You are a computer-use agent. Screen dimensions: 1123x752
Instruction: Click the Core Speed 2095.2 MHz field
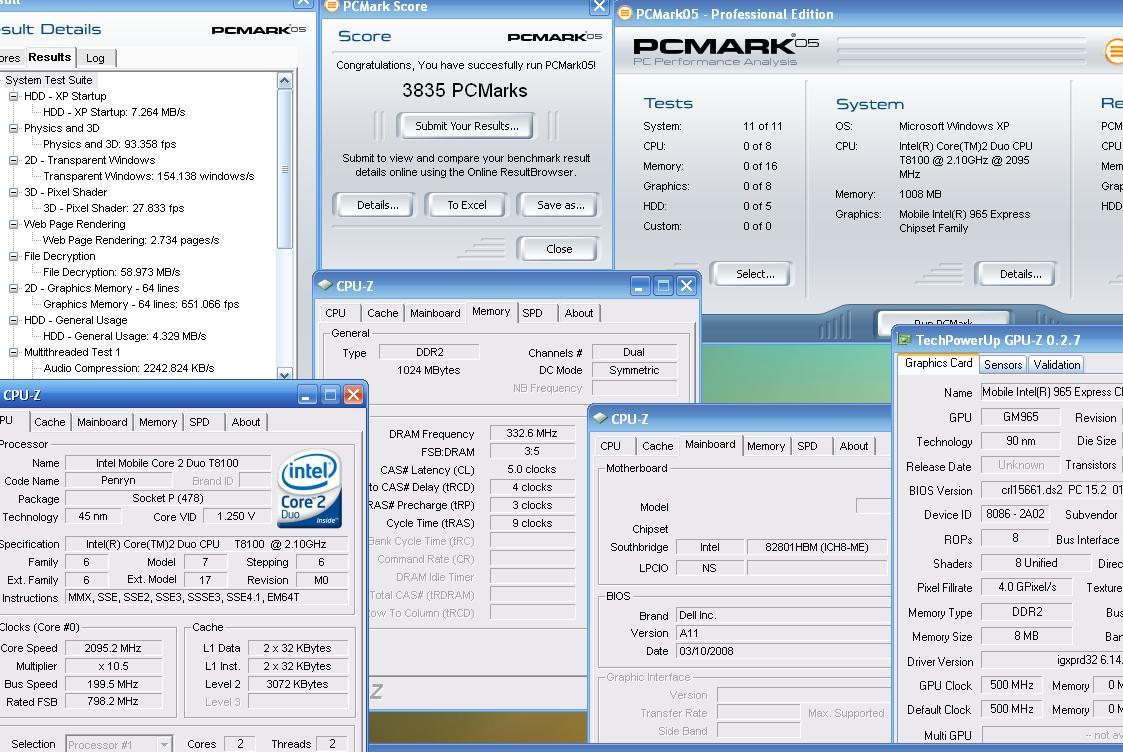(113, 648)
